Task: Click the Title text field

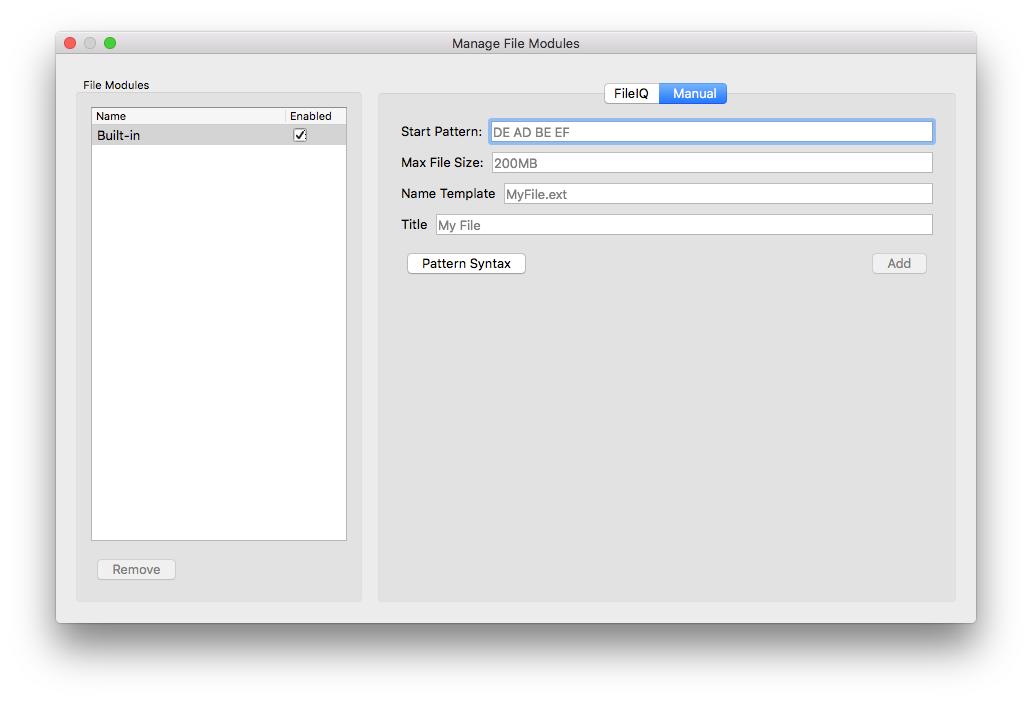Action: [683, 224]
